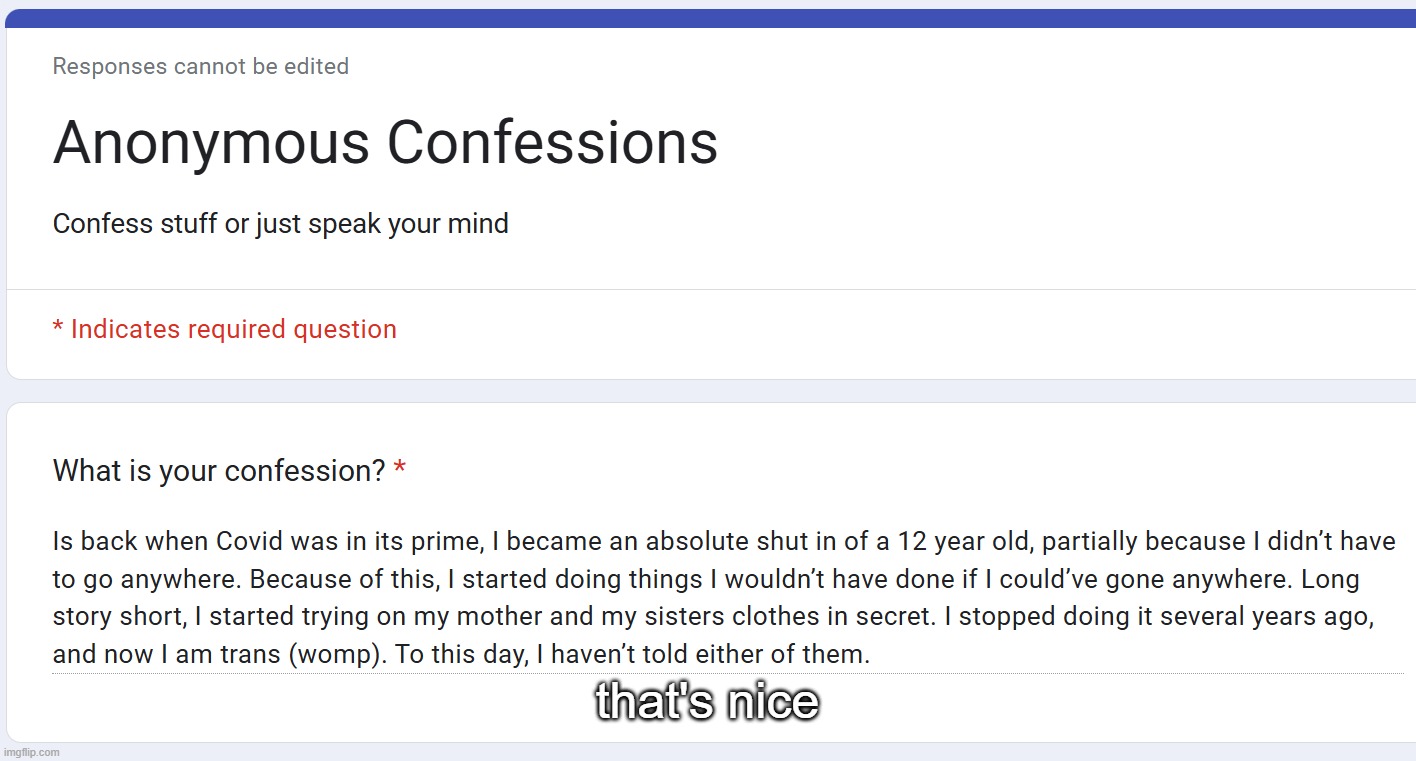Viewport: 1416px width, 761px height.
Task: Click the divider line under the form description
Action: pyautogui.click(x=708, y=290)
